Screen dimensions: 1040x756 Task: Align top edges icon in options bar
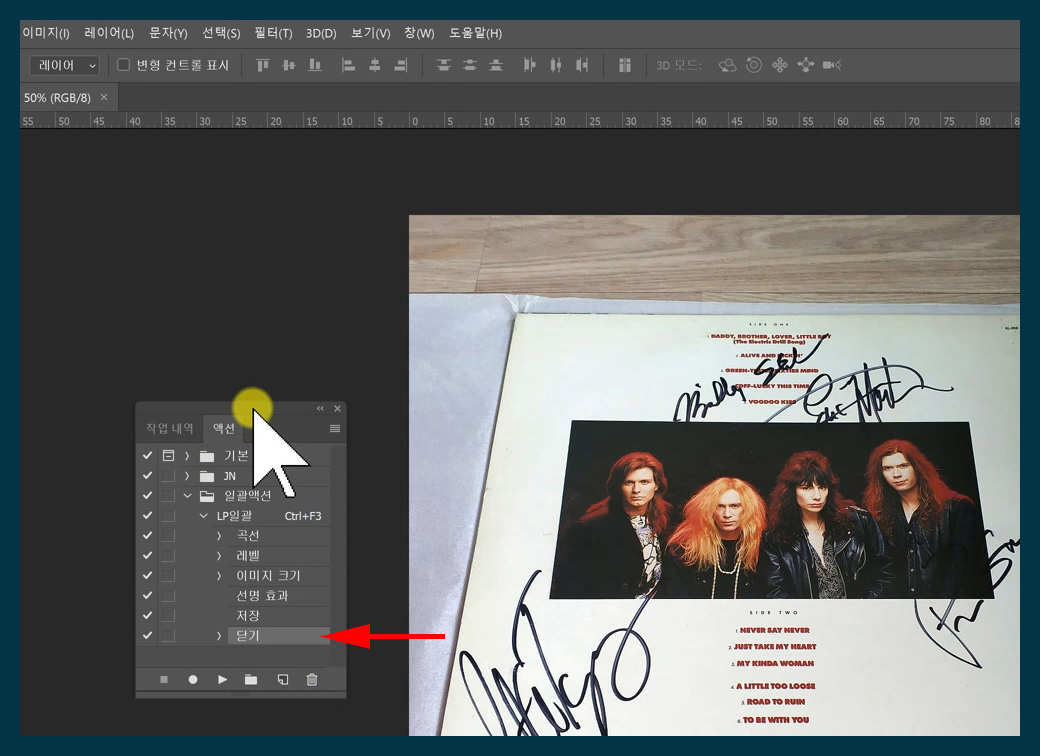(x=263, y=65)
